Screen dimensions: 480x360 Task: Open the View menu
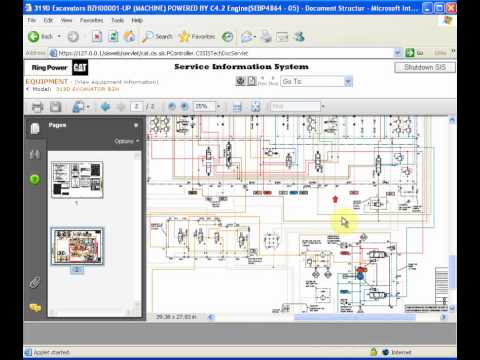coord(66,20)
